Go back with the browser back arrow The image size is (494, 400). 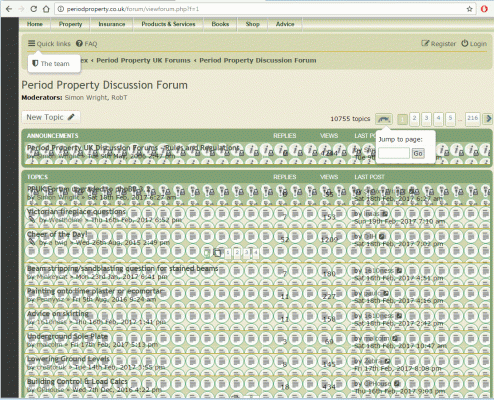(9, 9)
